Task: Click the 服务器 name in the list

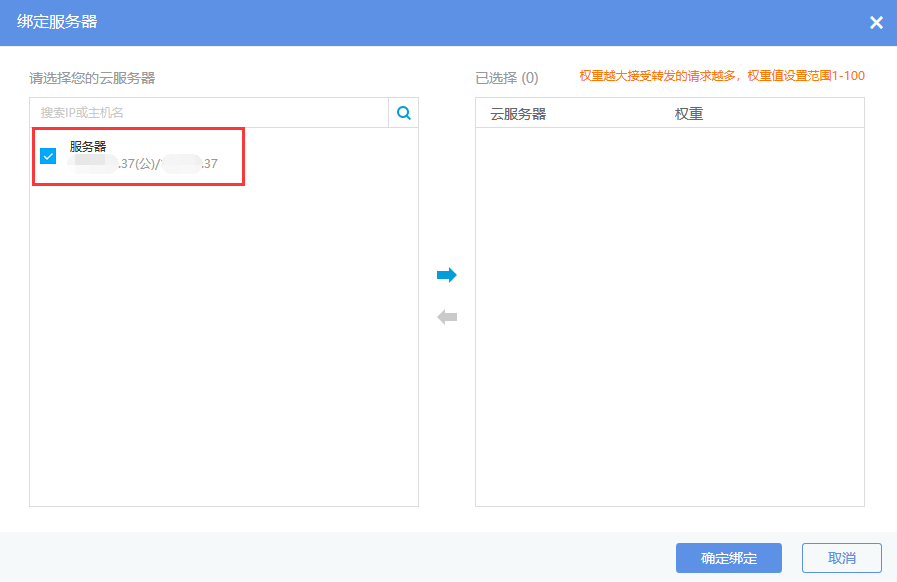Action: [x=88, y=147]
